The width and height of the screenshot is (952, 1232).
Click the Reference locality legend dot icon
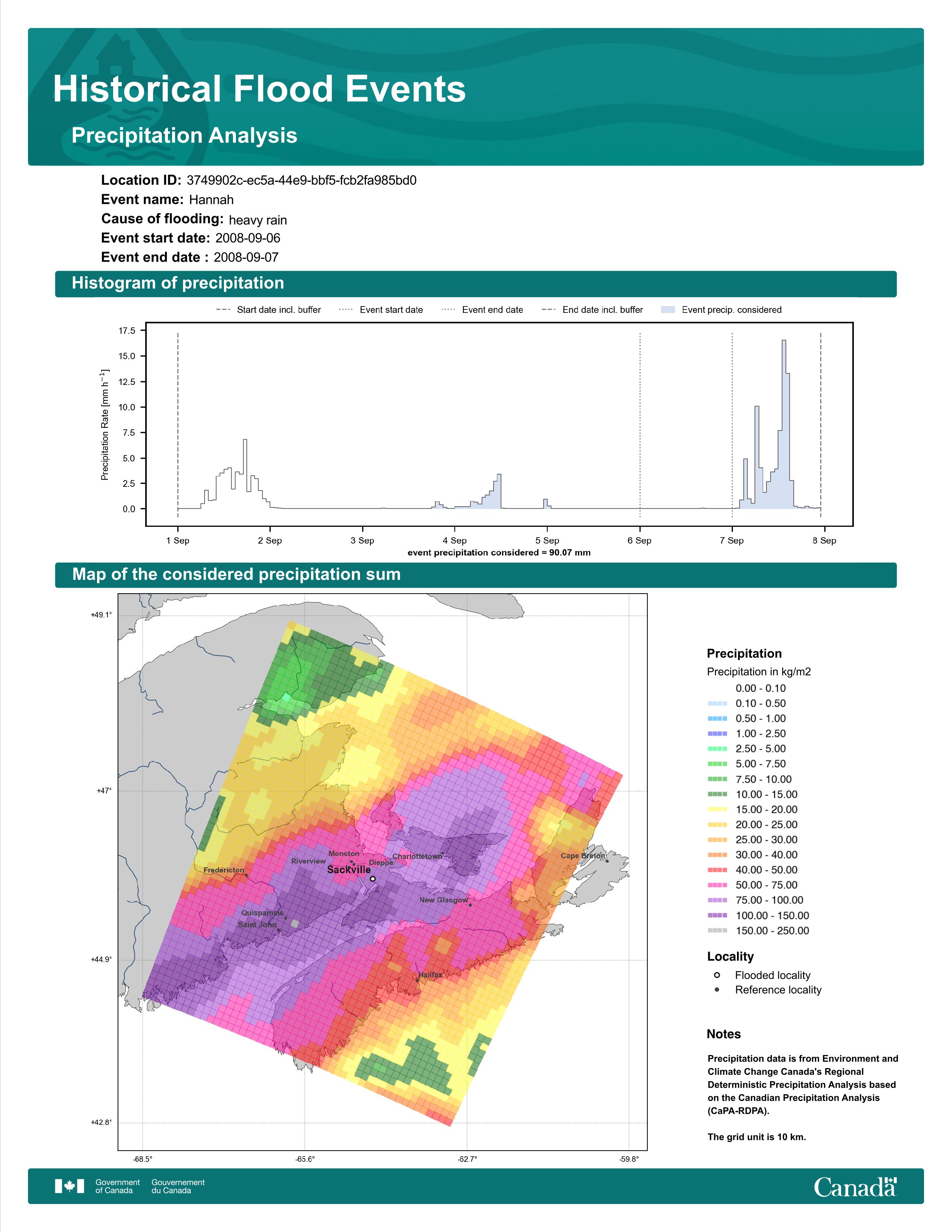click(x=717, y=989)
